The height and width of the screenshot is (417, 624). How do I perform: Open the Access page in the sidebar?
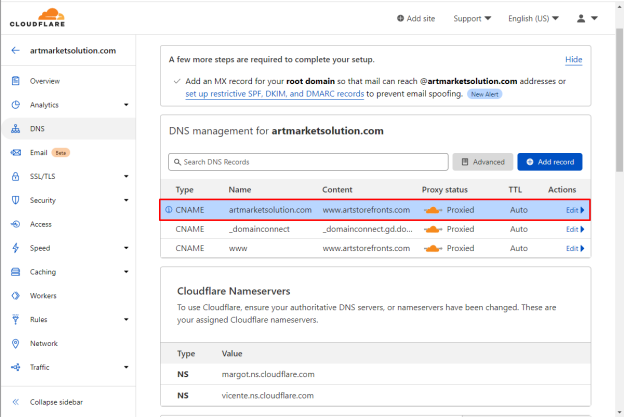pos(41,224)
